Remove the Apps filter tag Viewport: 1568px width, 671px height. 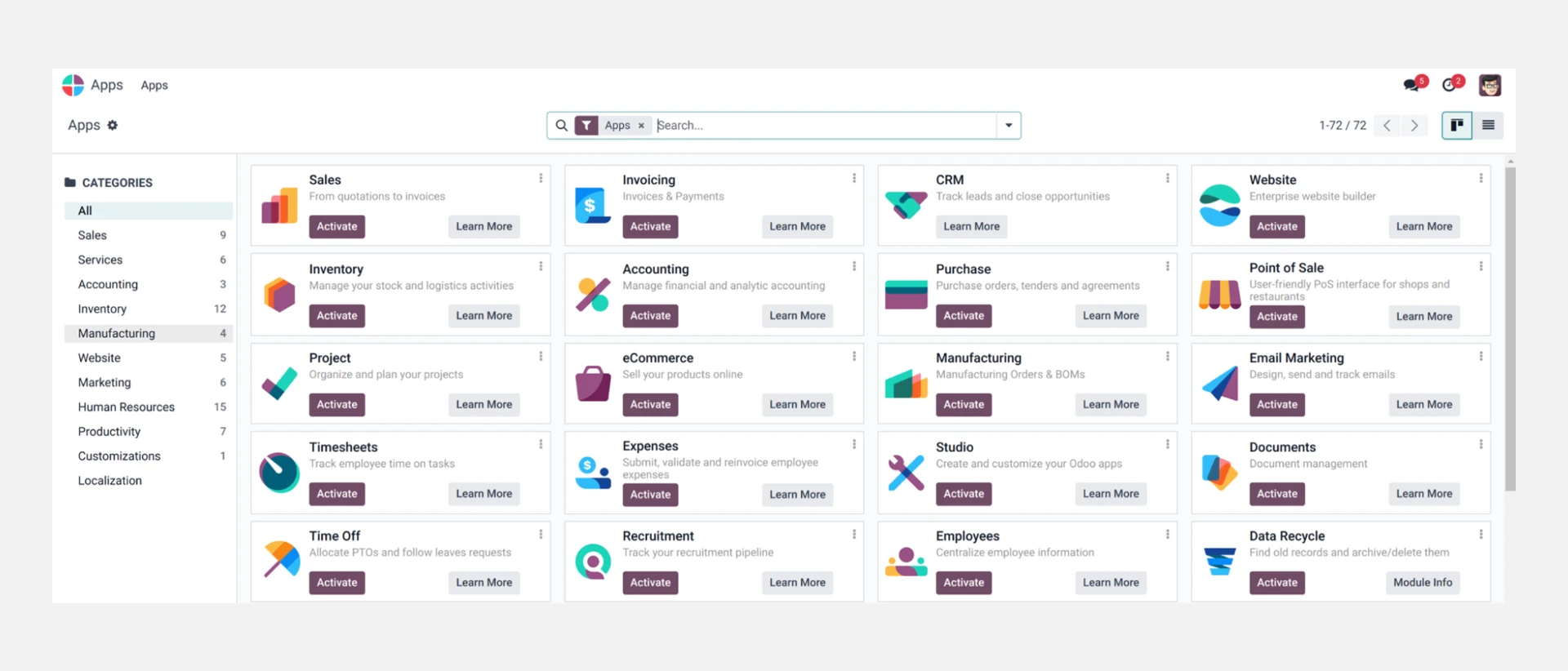641,126
